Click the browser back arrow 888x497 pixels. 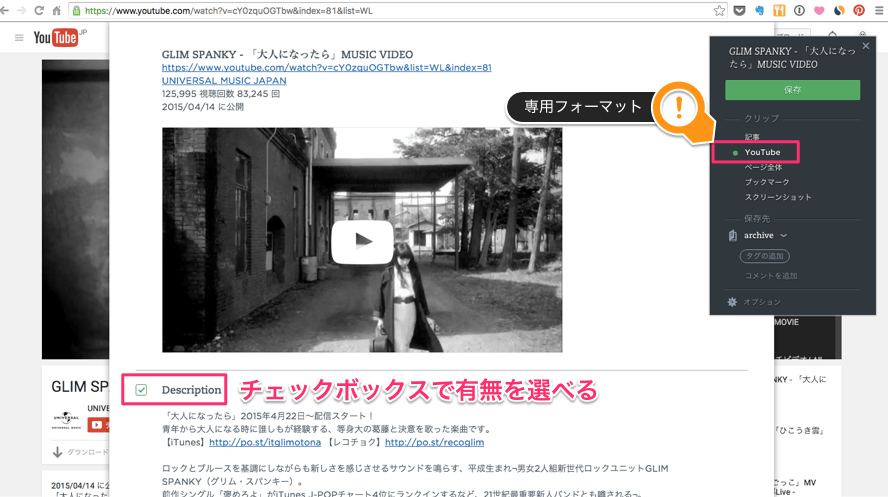tap(5, 10)
